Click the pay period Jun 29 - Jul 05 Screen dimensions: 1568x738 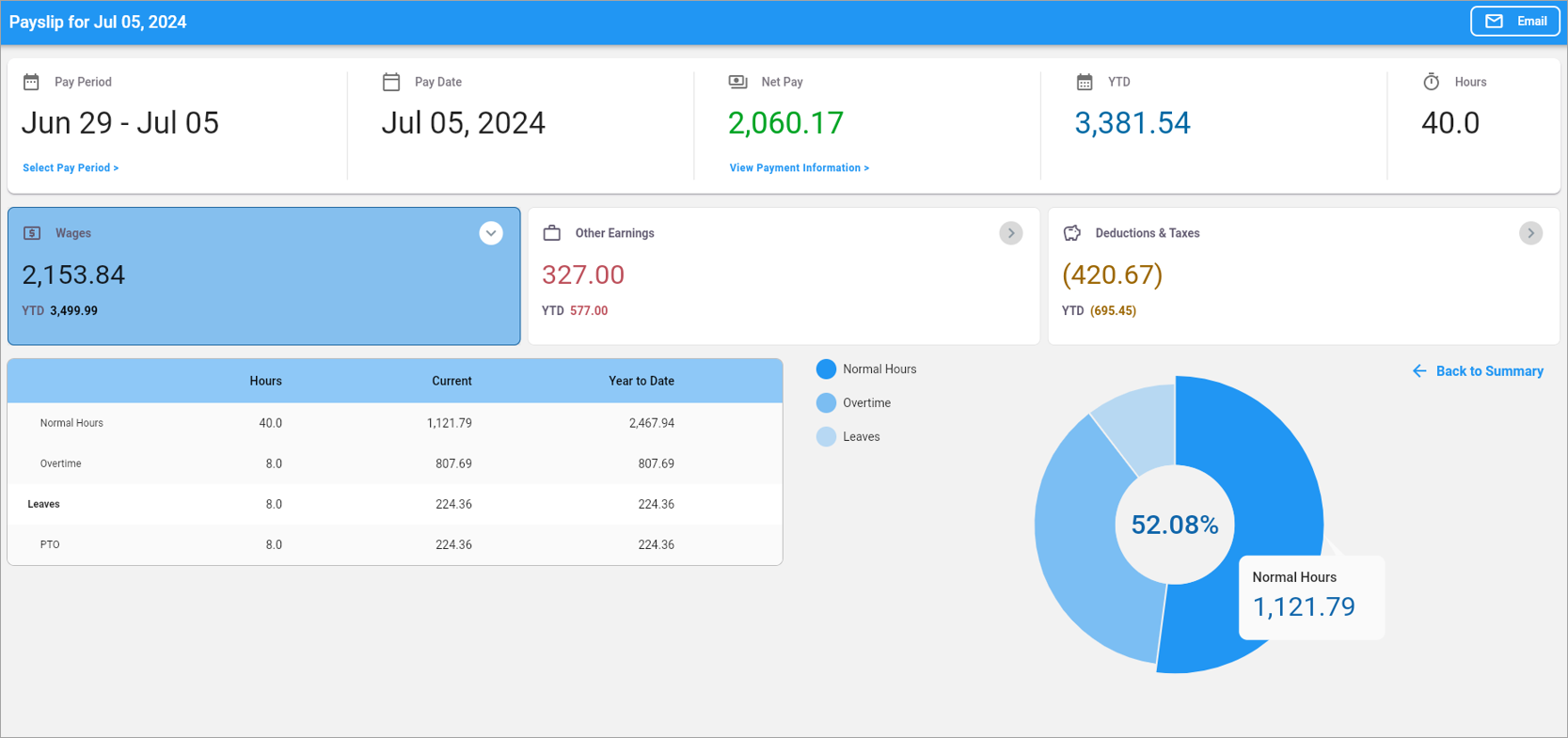119,123
